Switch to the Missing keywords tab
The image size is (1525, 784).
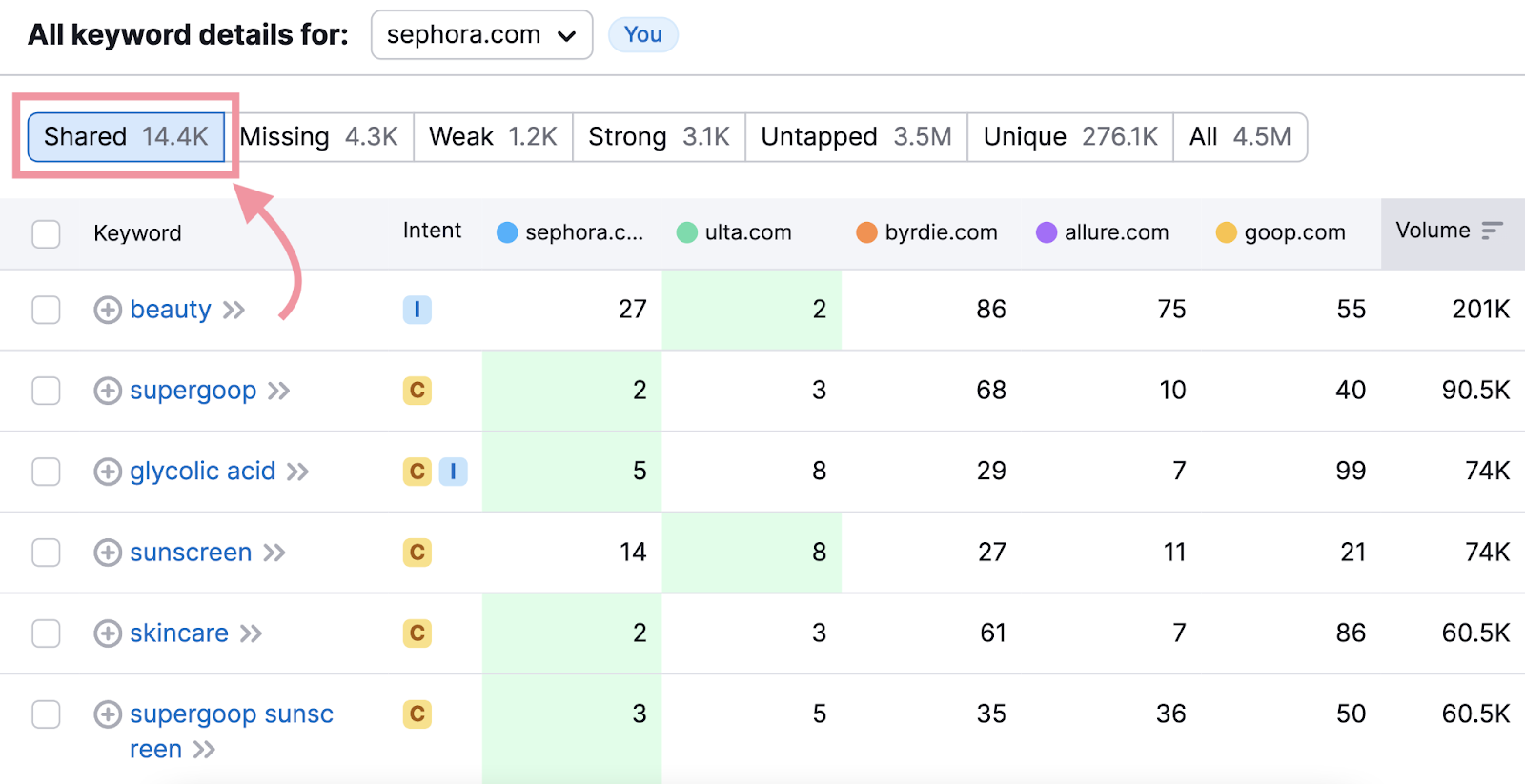[318, 137]
